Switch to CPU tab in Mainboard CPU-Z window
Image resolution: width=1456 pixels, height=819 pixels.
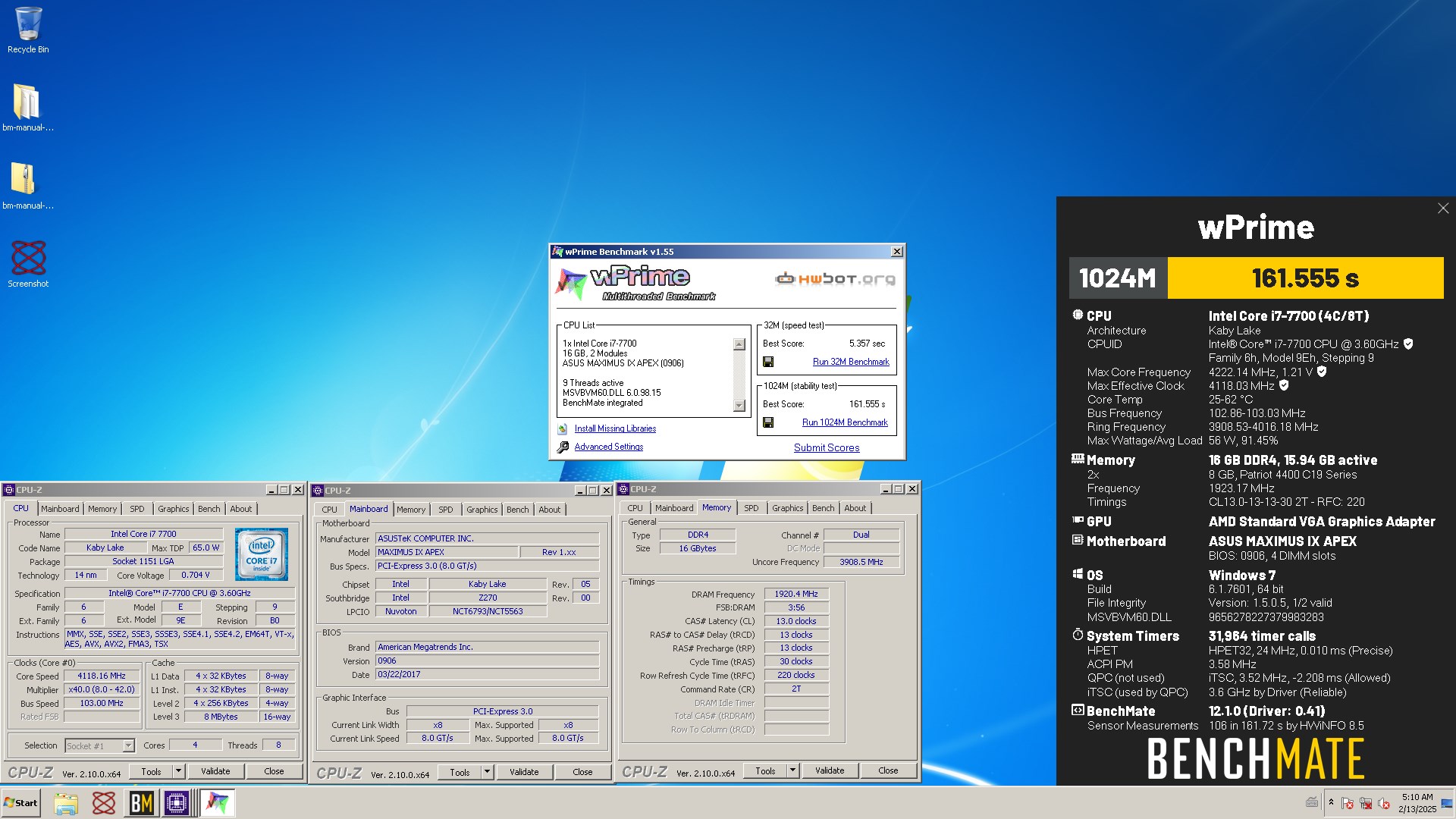[329, 510]
